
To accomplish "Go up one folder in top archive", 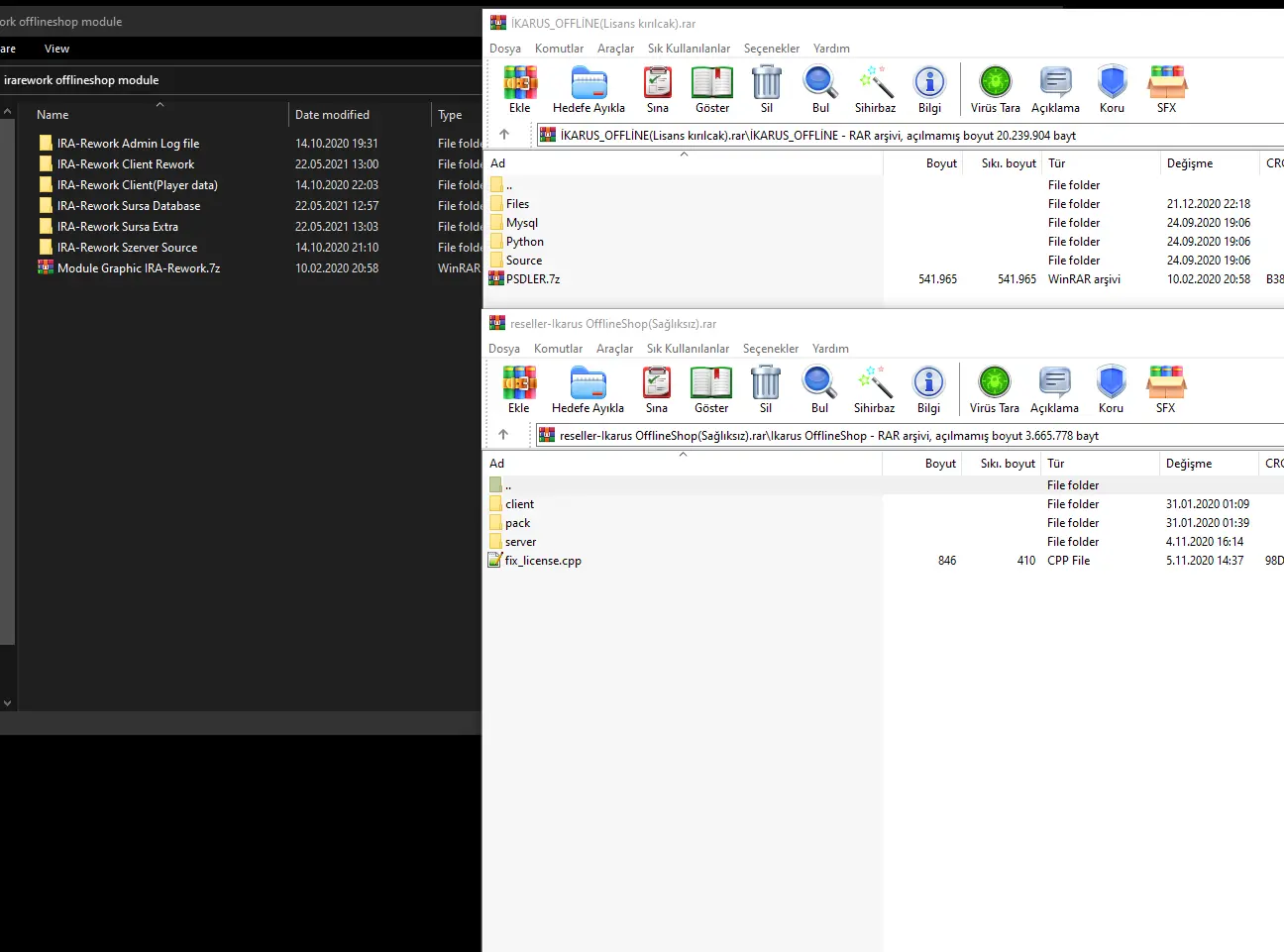I will point(504,135).
